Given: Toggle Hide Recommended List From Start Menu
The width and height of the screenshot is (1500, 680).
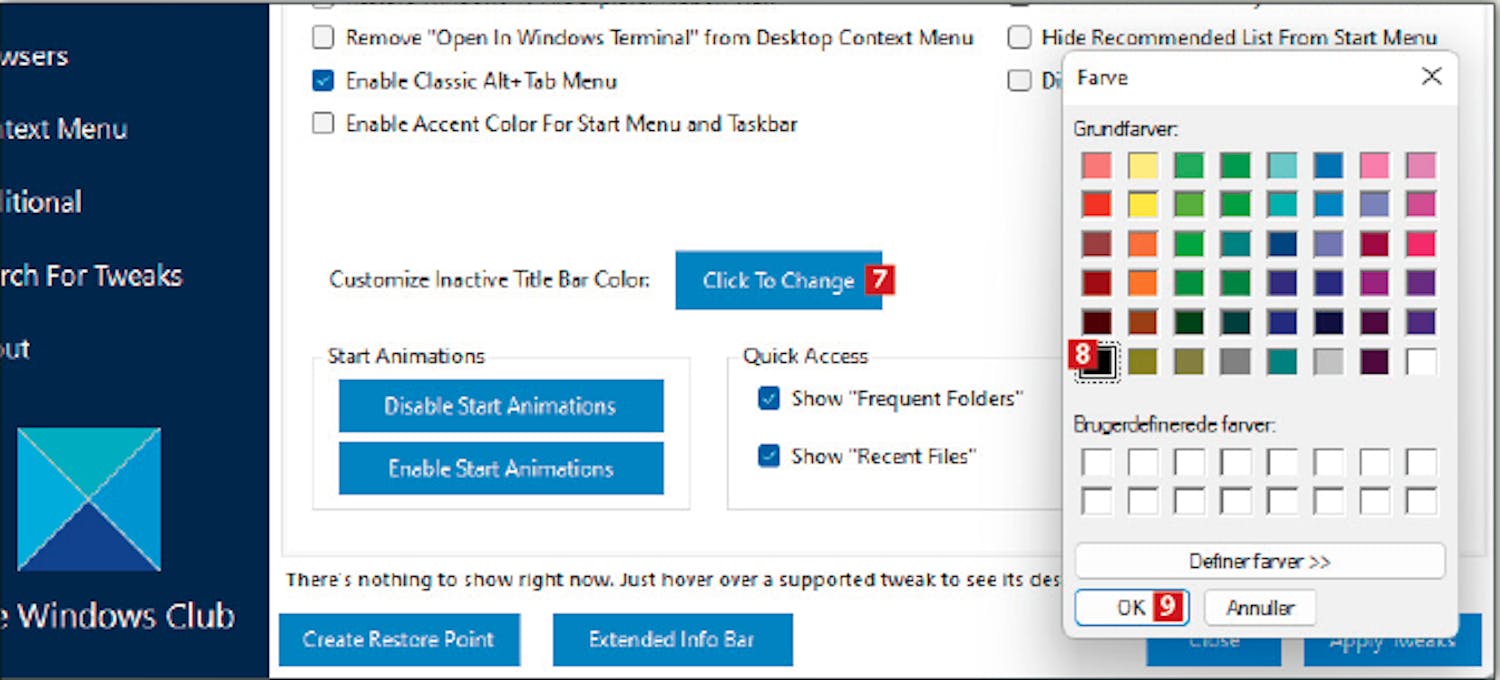Looking at the screenshot, I should [x=1019, y=38].
